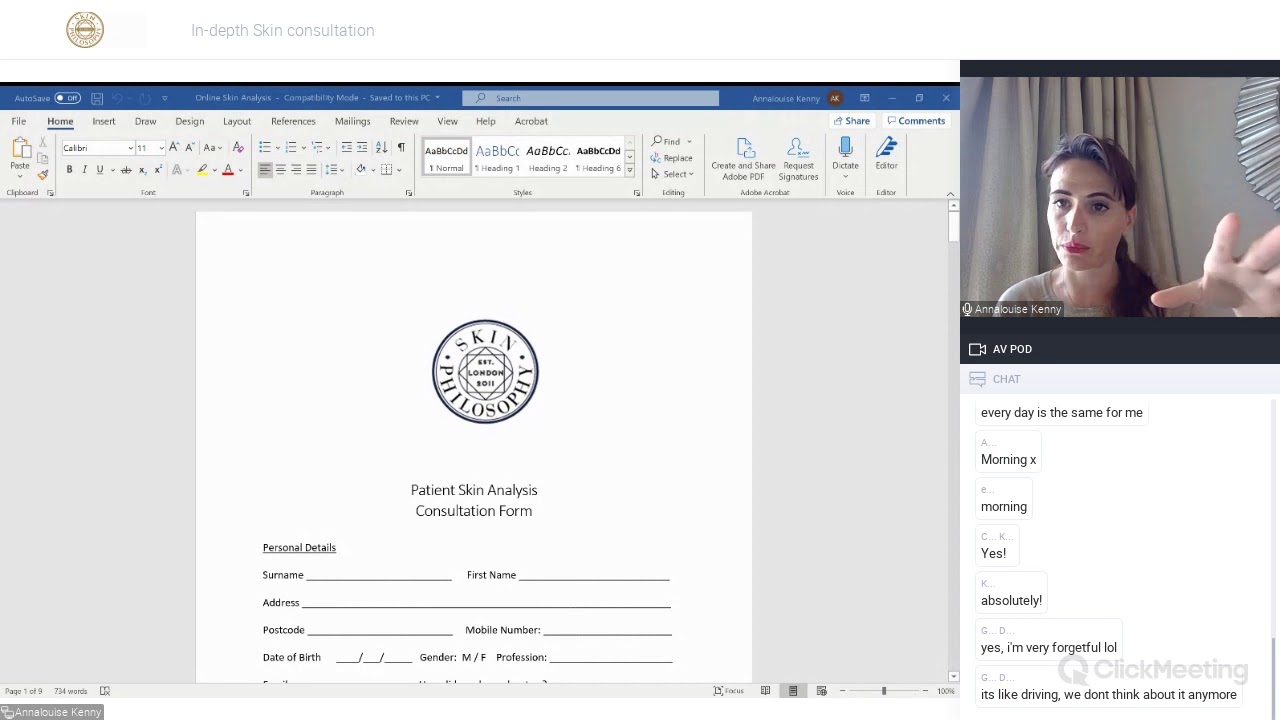Screen dimensions: 1280x720
Task: Open the File menu
Action: point(19,121)
